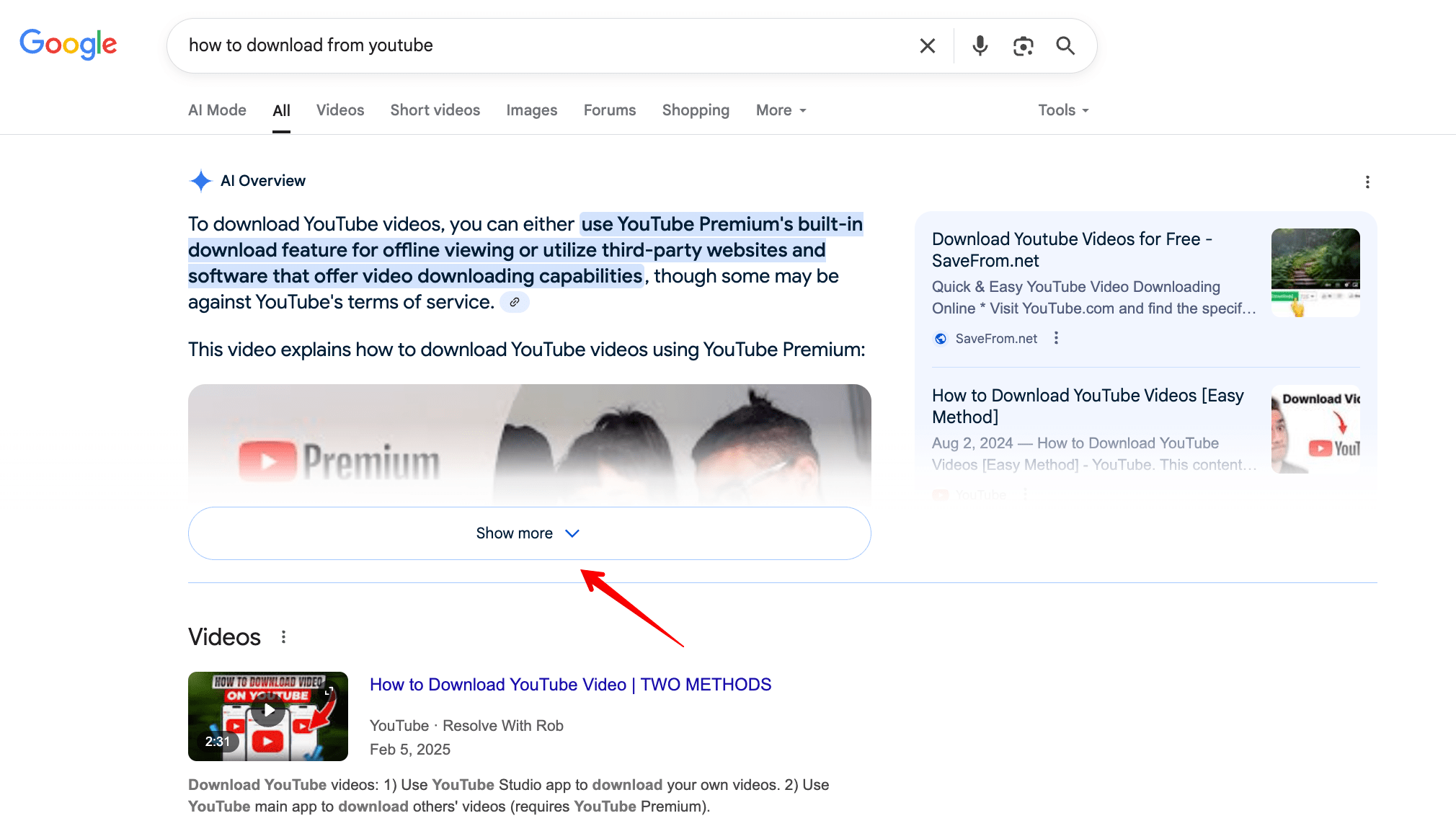Open the Videos section three-dot menu
The image size is (1456, 826).
[283, 637]
